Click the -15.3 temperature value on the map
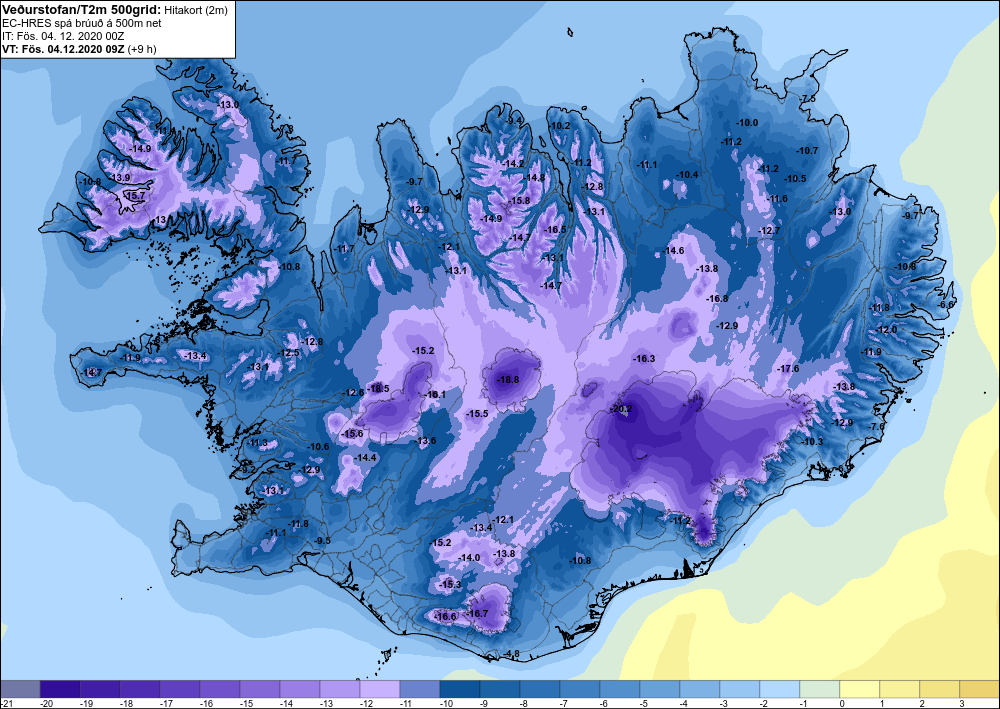The width and height of the screenshot is (1000, 709). click(450, 584)
